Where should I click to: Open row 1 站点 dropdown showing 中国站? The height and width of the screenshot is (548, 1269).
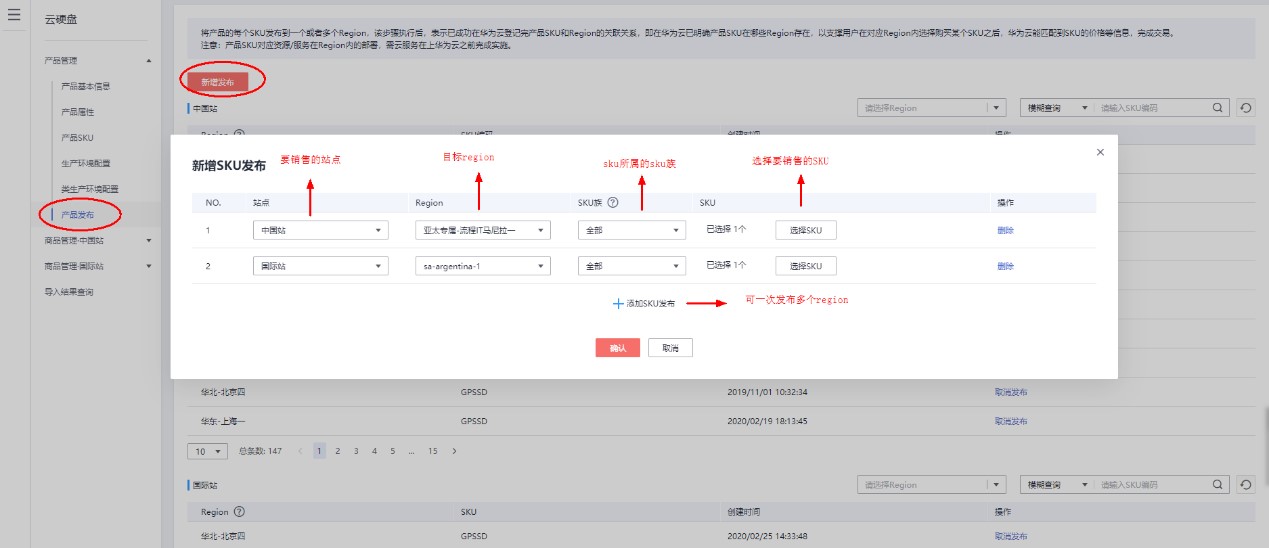point(321,230)
